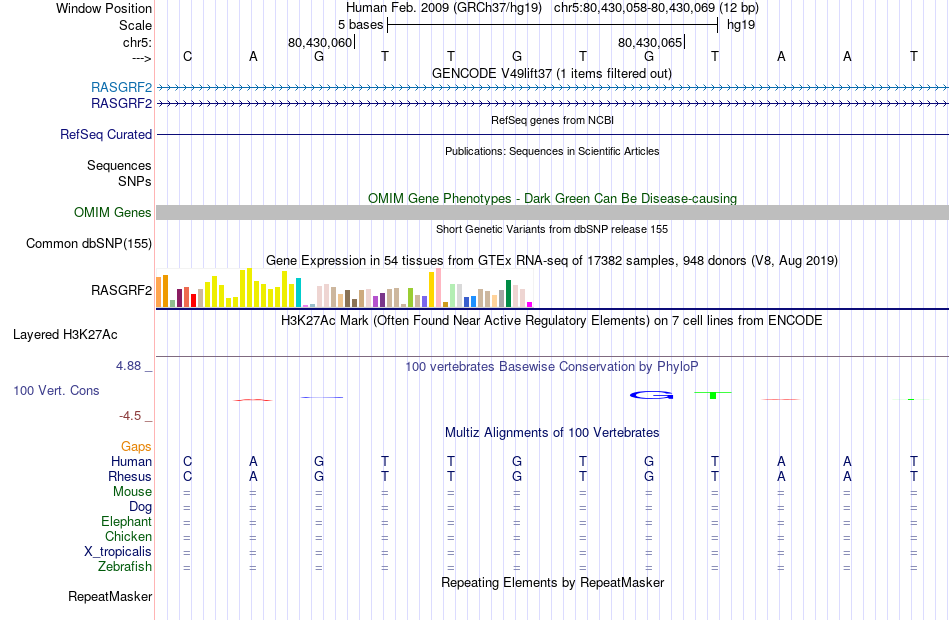Viewport: 950px width, 620px height.
Task: Select the Zebrafish alignment row label
Action: (x=125, y=567)
